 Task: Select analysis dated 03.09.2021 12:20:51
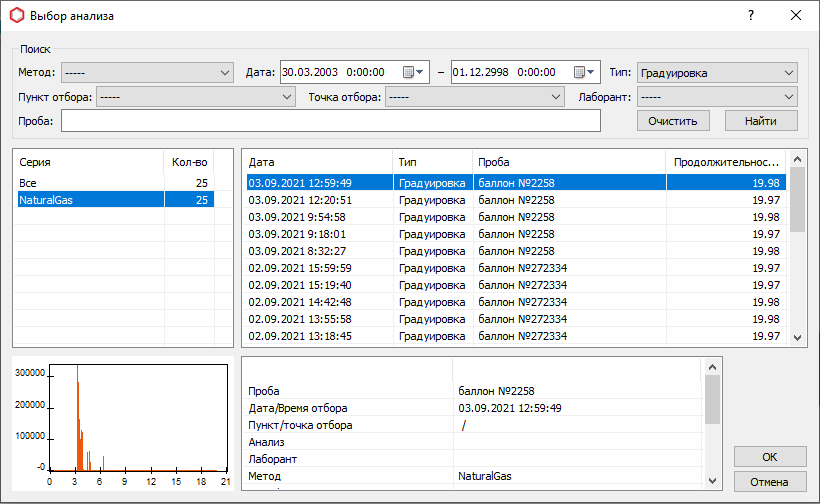coord(300,200)
